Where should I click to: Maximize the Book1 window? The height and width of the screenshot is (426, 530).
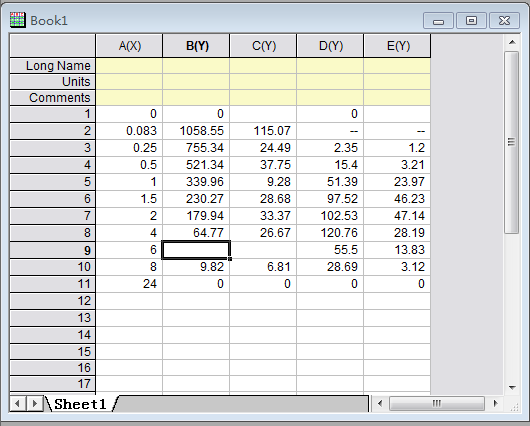click(471, 21)
